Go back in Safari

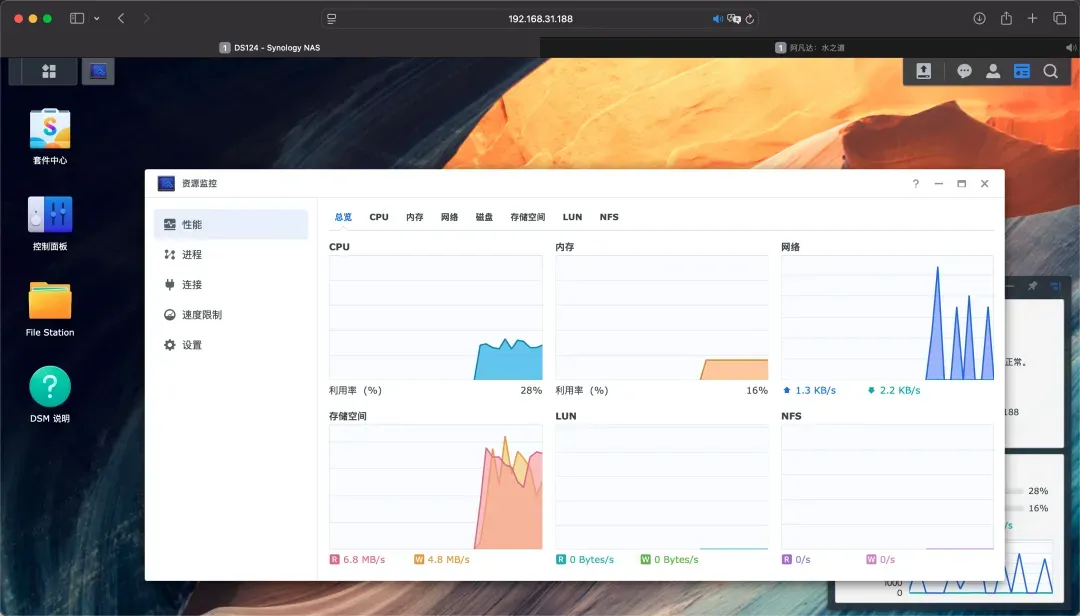pos(121,19)
